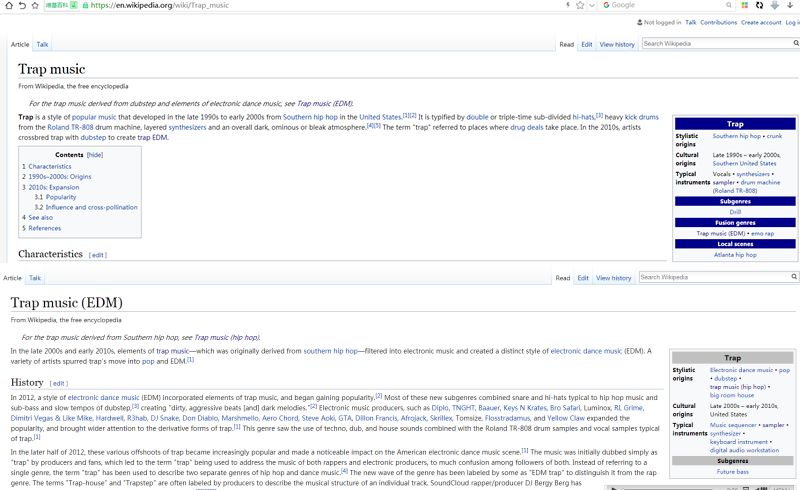Image resolution: width=800 pixels, height=490 pixels.
Task: Click the large gray download arrow icon
Action: [775, 5]
